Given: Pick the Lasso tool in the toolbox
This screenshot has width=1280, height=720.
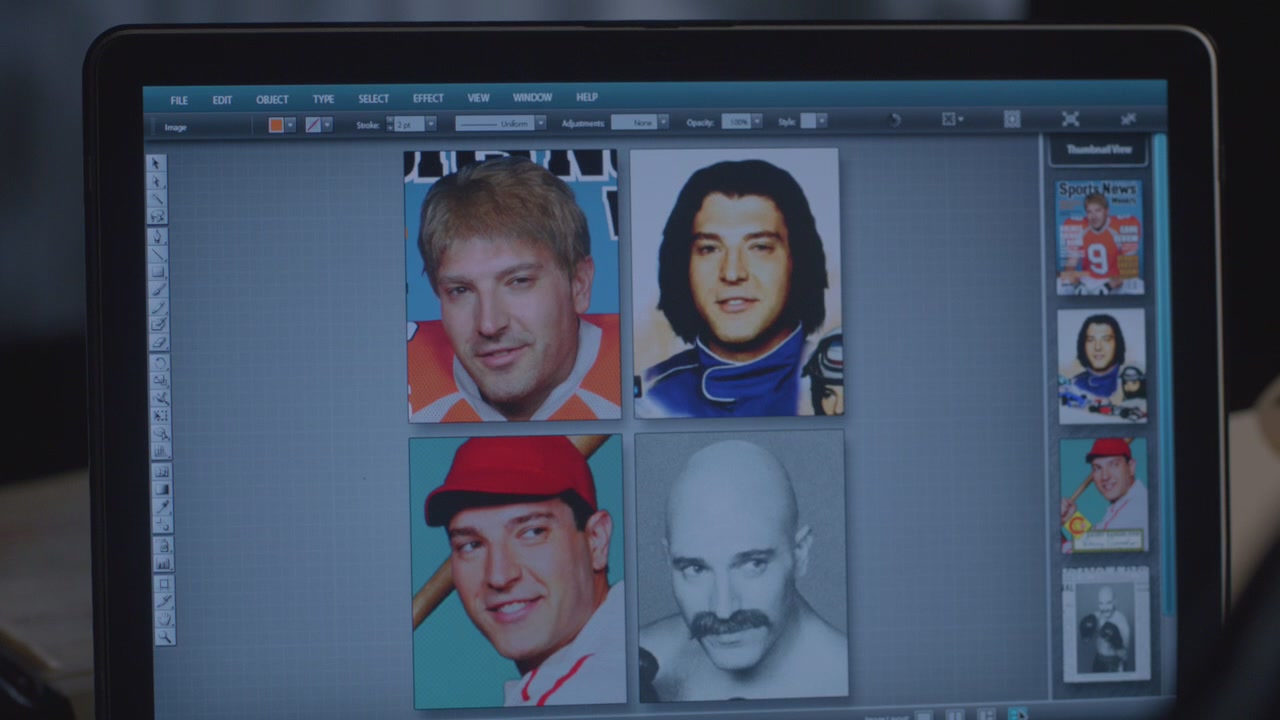Looking at the screenshot, I should 157,216.
